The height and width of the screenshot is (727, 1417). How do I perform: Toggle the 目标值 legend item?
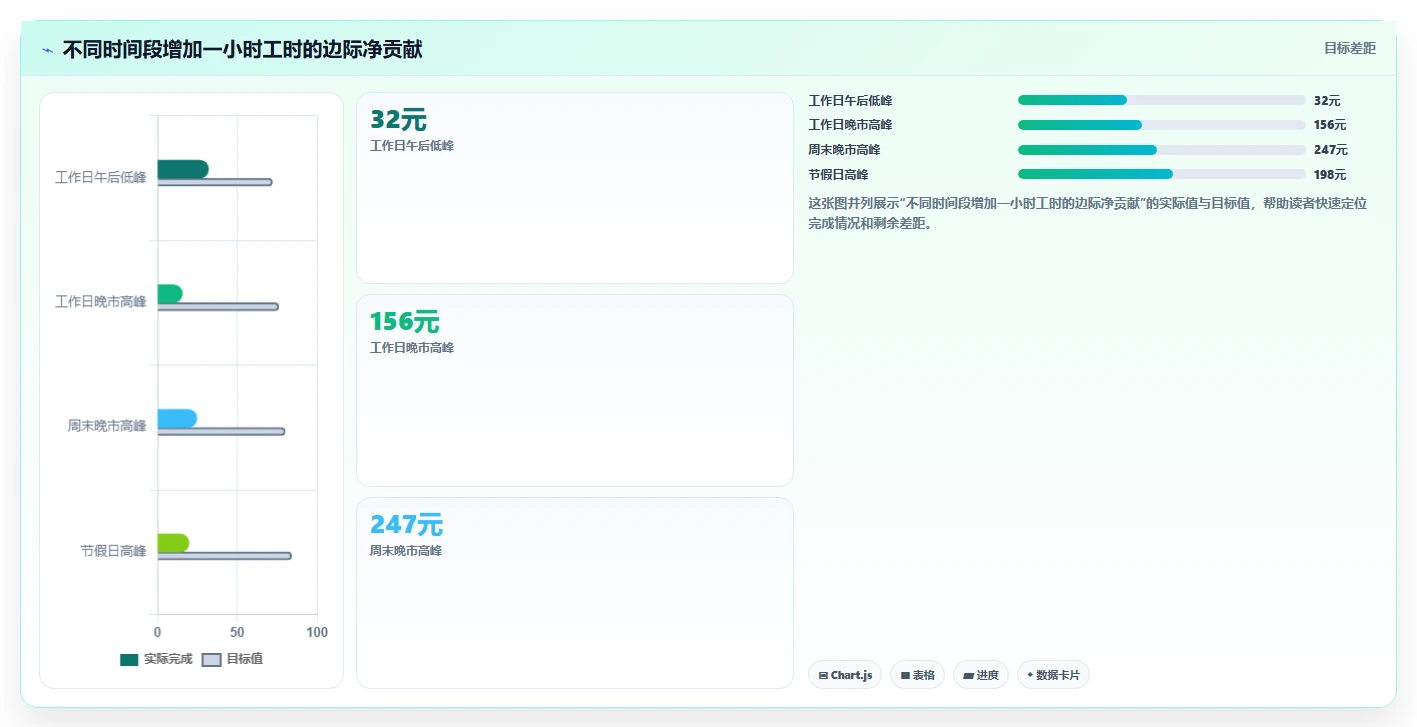[232, 659]
